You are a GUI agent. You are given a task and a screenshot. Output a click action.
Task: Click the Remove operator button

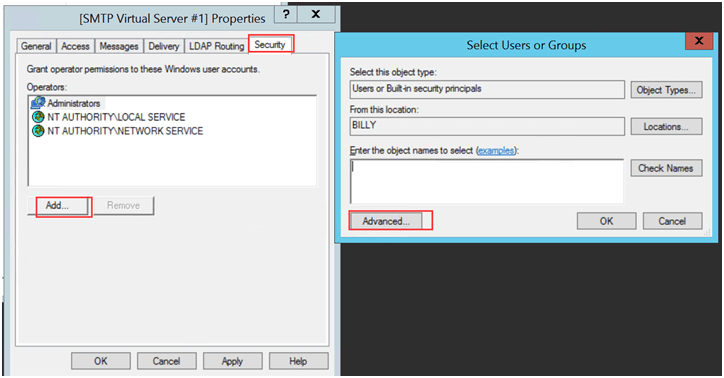point(123,205)
